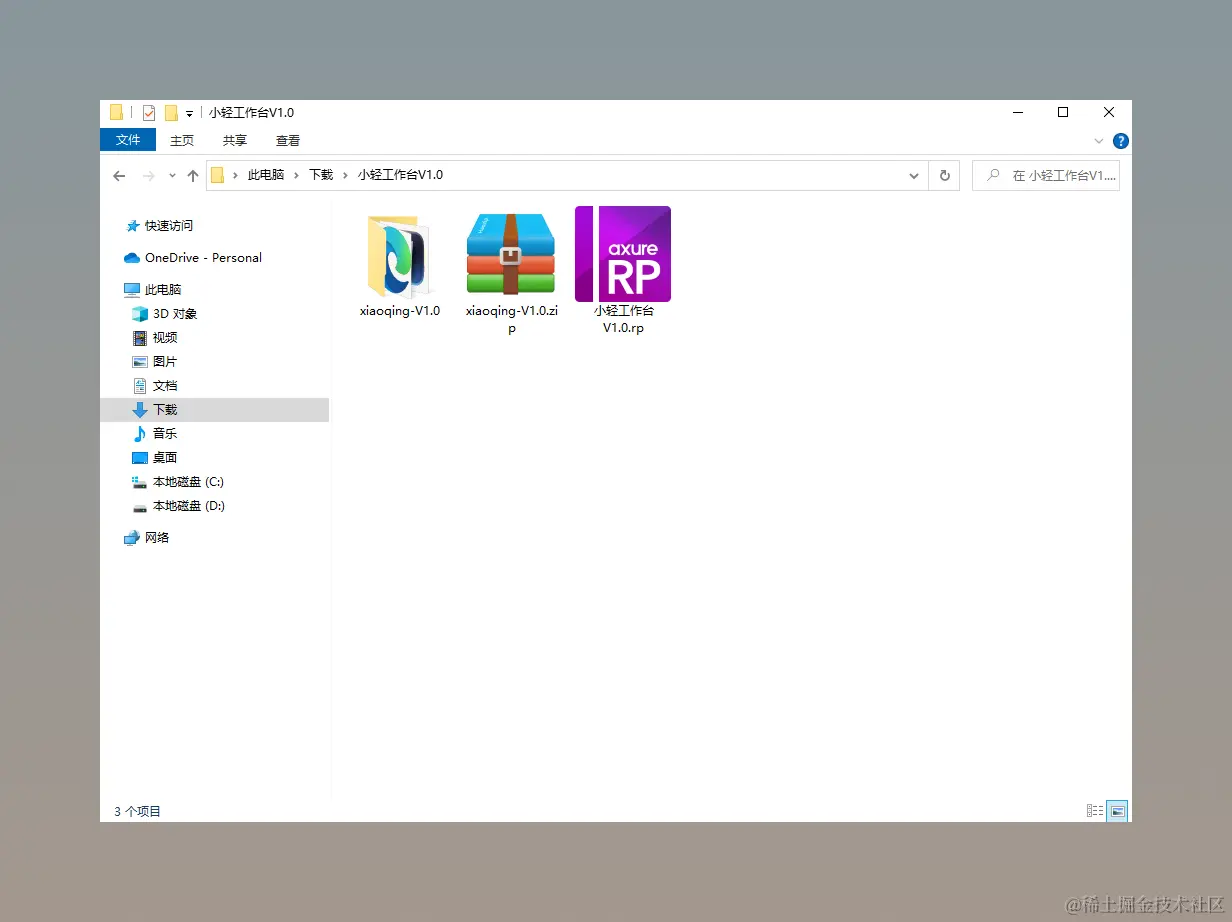Open the 图片 folder in sidebar
The height and width of the screenshot is (922, 1232).
tap(155, 362)
